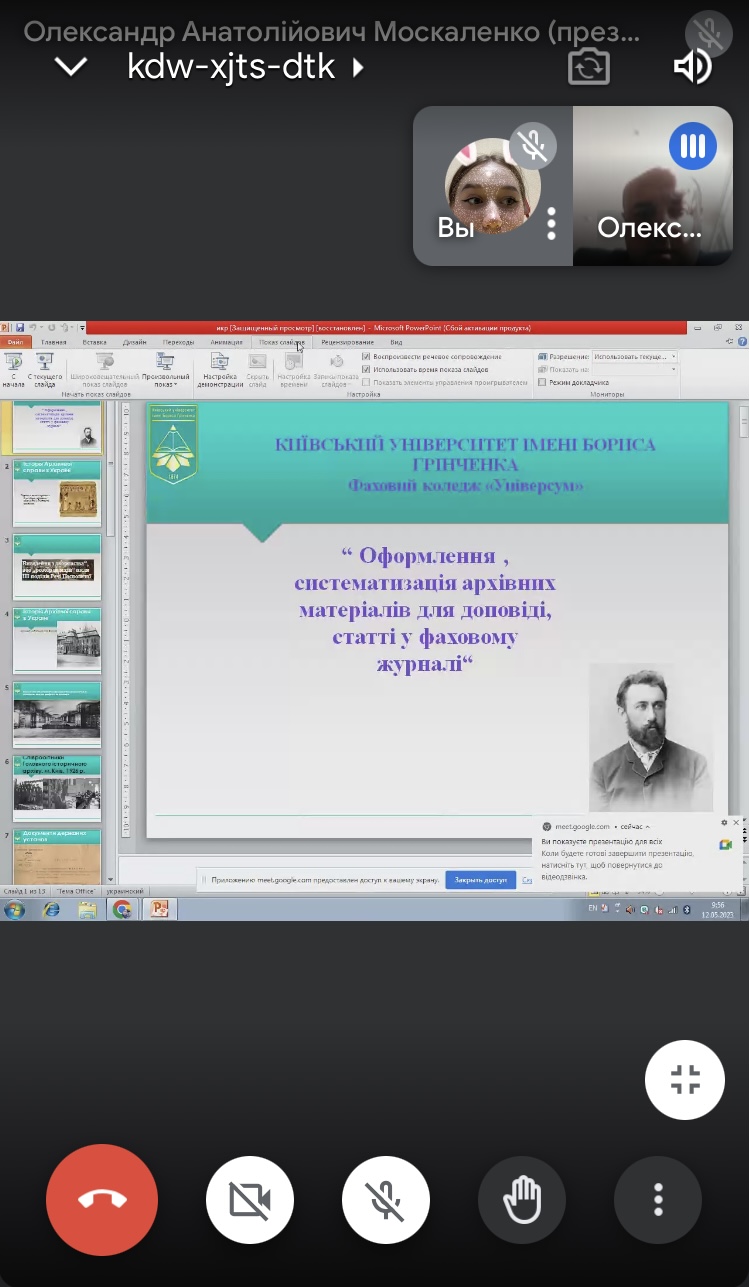The height and width of the screenshot is (1287, 749).
Task: Click the Chrome icon in Windows taskbar
Action: click(x=122, y=909)
